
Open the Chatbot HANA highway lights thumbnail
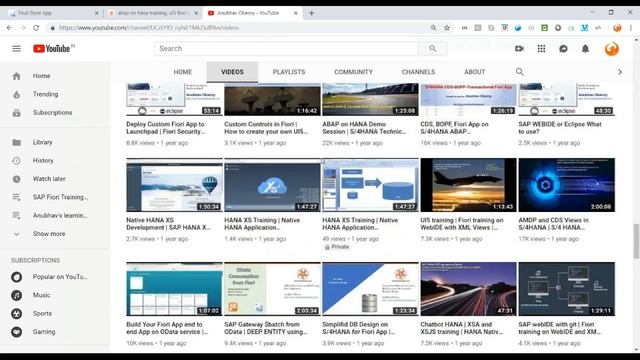point(468,289)
